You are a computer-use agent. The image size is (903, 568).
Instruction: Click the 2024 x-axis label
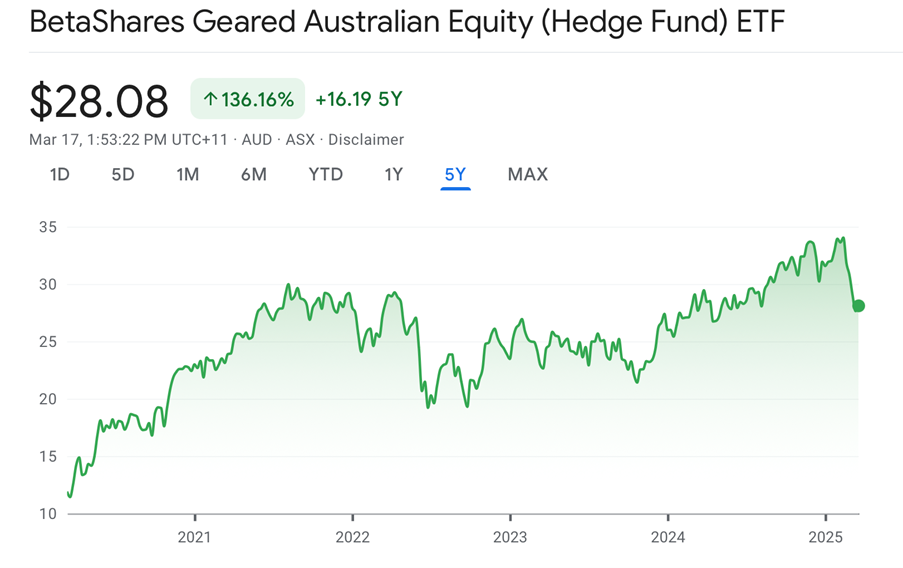click(668, 537)
